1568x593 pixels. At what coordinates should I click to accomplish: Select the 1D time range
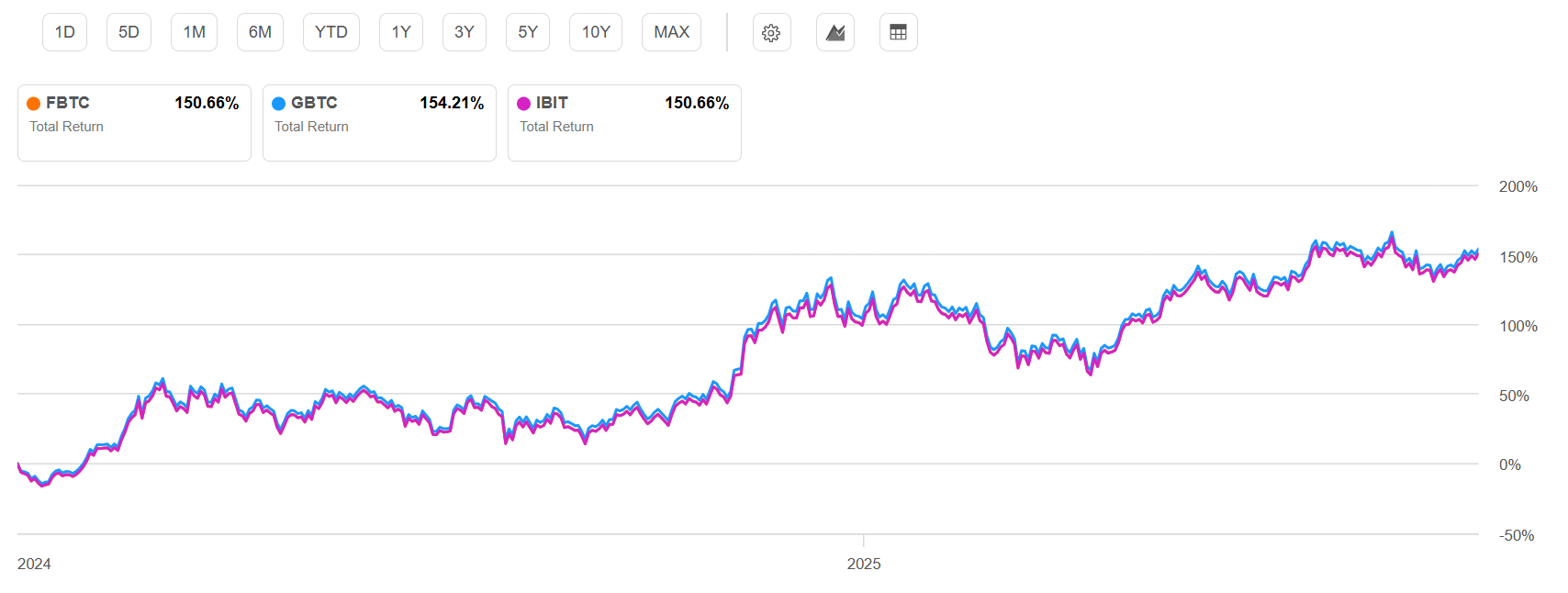[64, 33]
